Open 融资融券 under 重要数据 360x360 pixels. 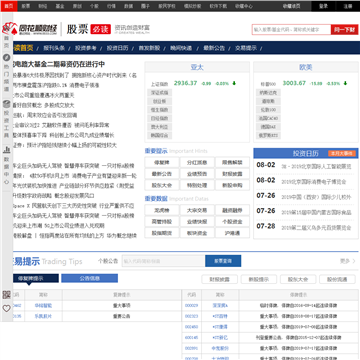(x=232, y=210)
